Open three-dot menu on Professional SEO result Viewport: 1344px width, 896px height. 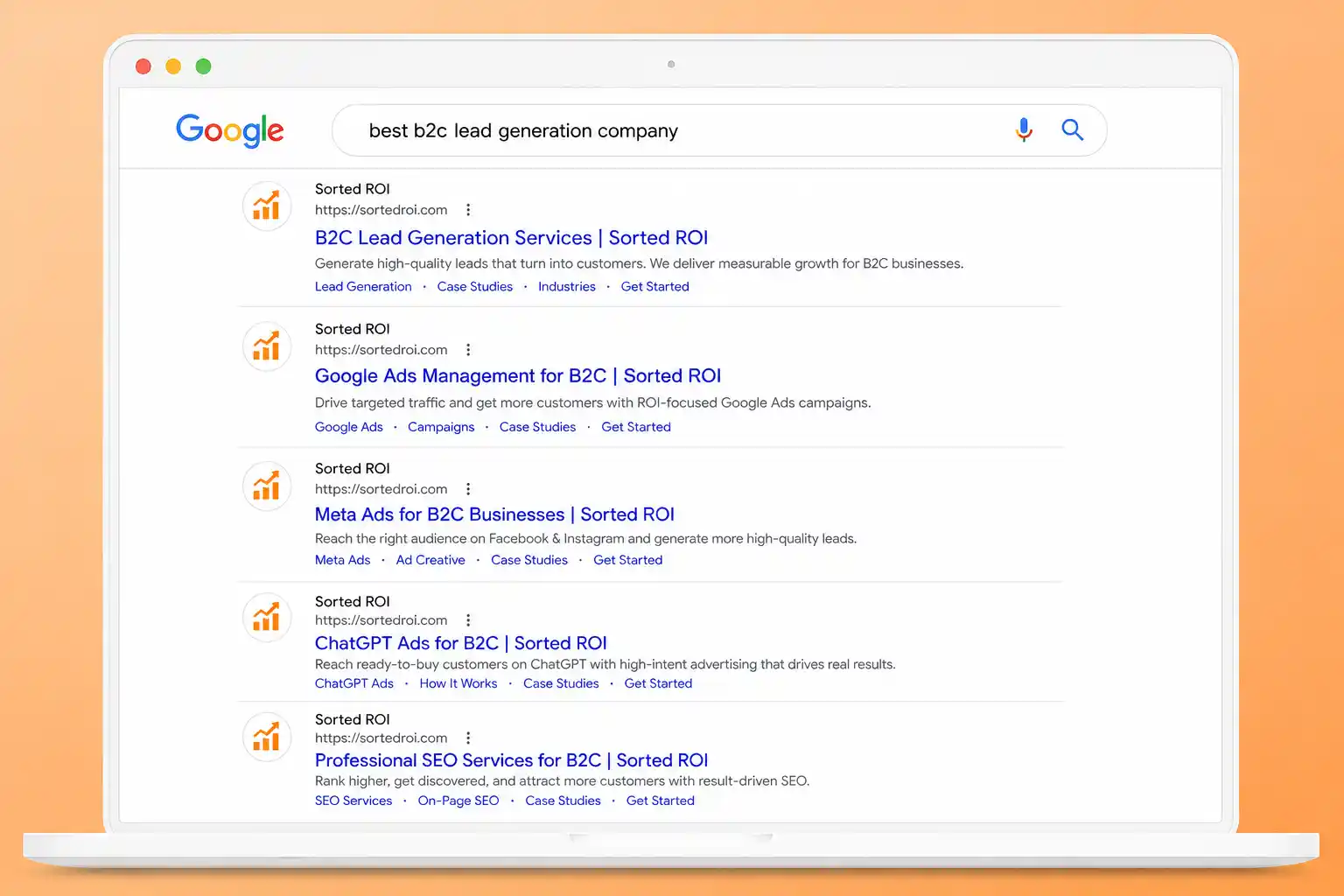tap(468, 738)
